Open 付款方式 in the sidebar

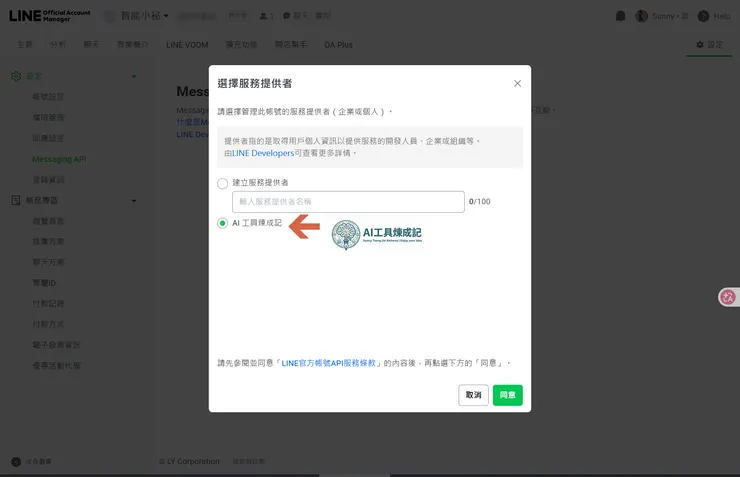(x=48, y=325)
